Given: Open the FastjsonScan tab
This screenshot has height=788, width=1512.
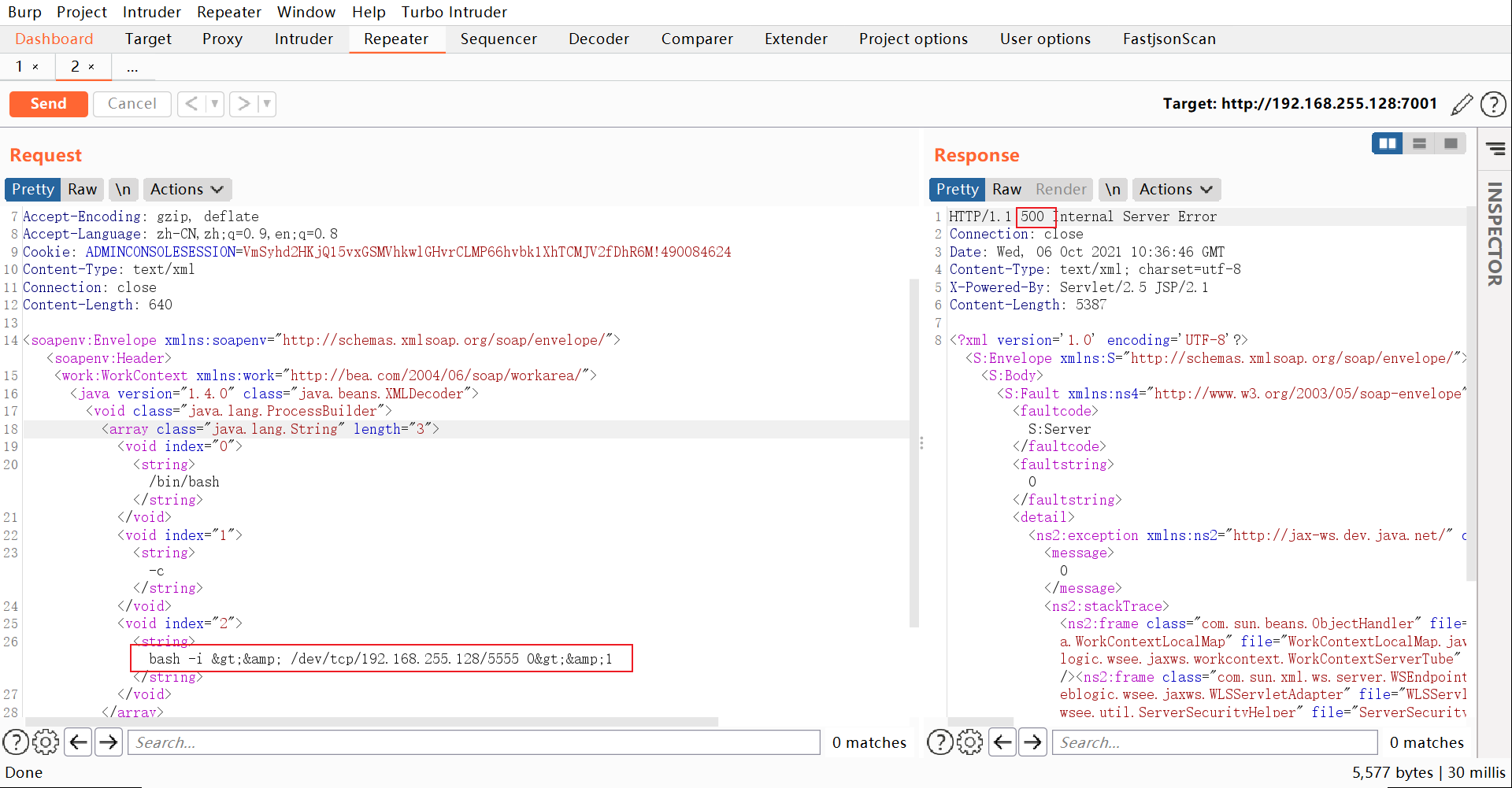Looking at the screenshot, I should tap(1169, 39).
